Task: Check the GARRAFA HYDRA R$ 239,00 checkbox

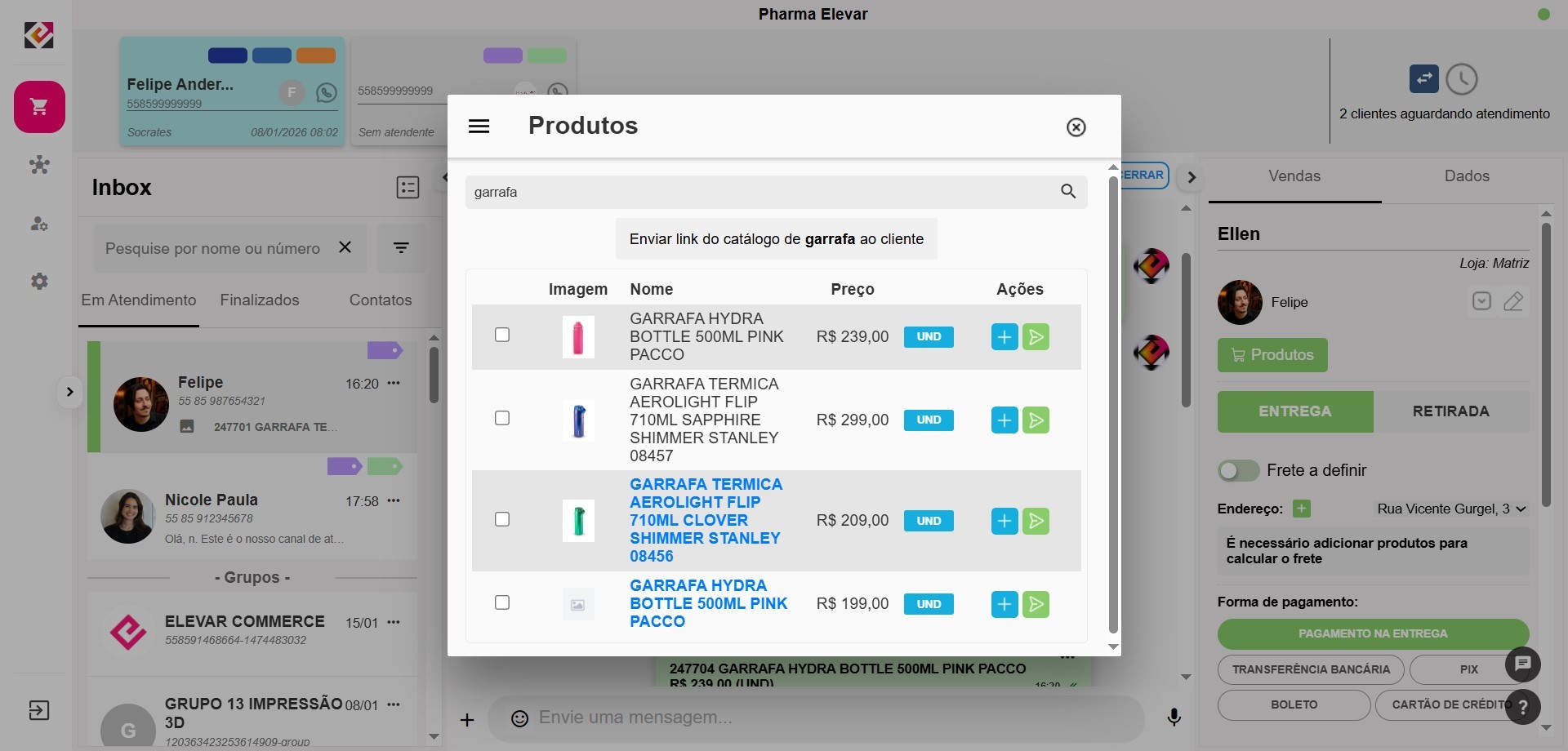Action: 502,335
